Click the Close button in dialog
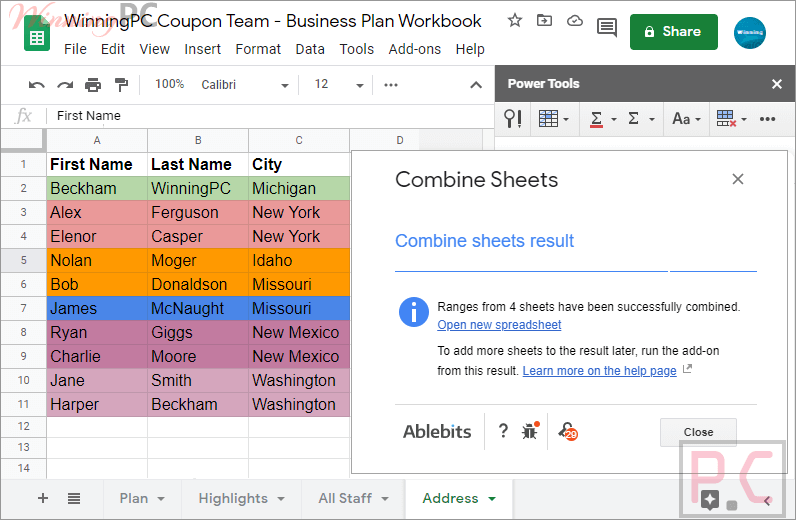The height and width of the screenshot is (520, 796). coord(698,432)
